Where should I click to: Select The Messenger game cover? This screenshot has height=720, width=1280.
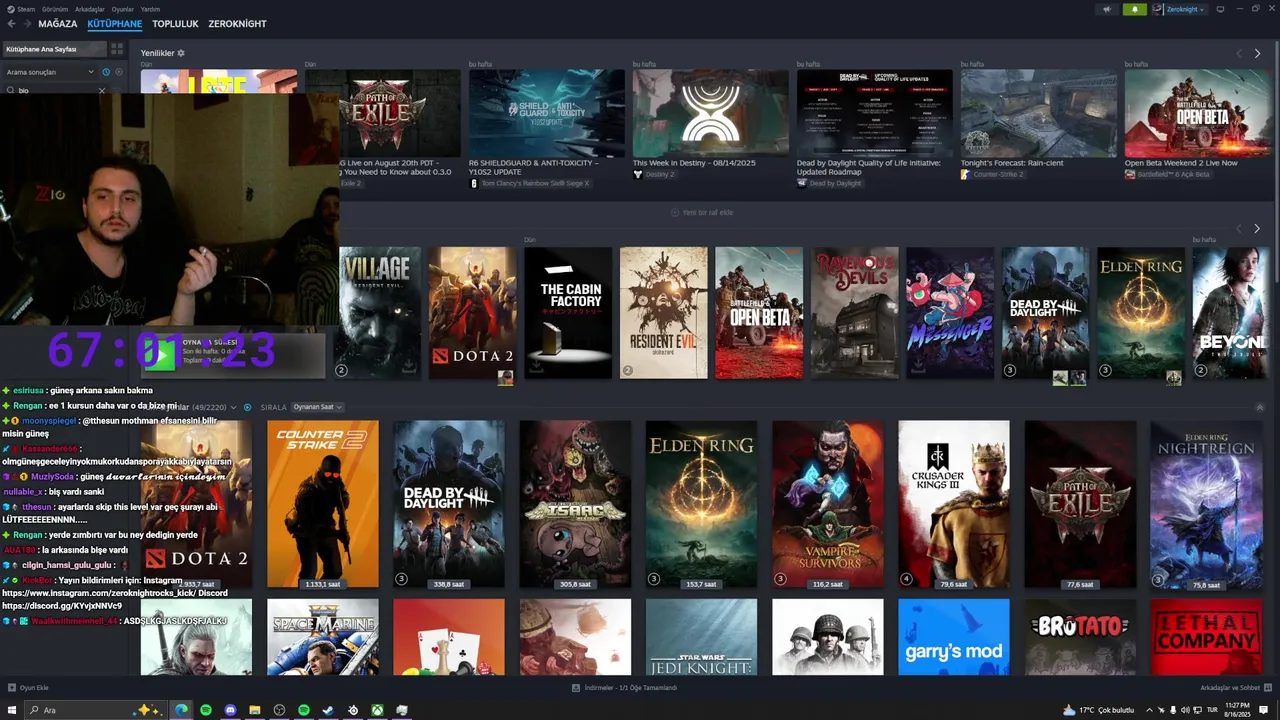click(x=950, y=313)
